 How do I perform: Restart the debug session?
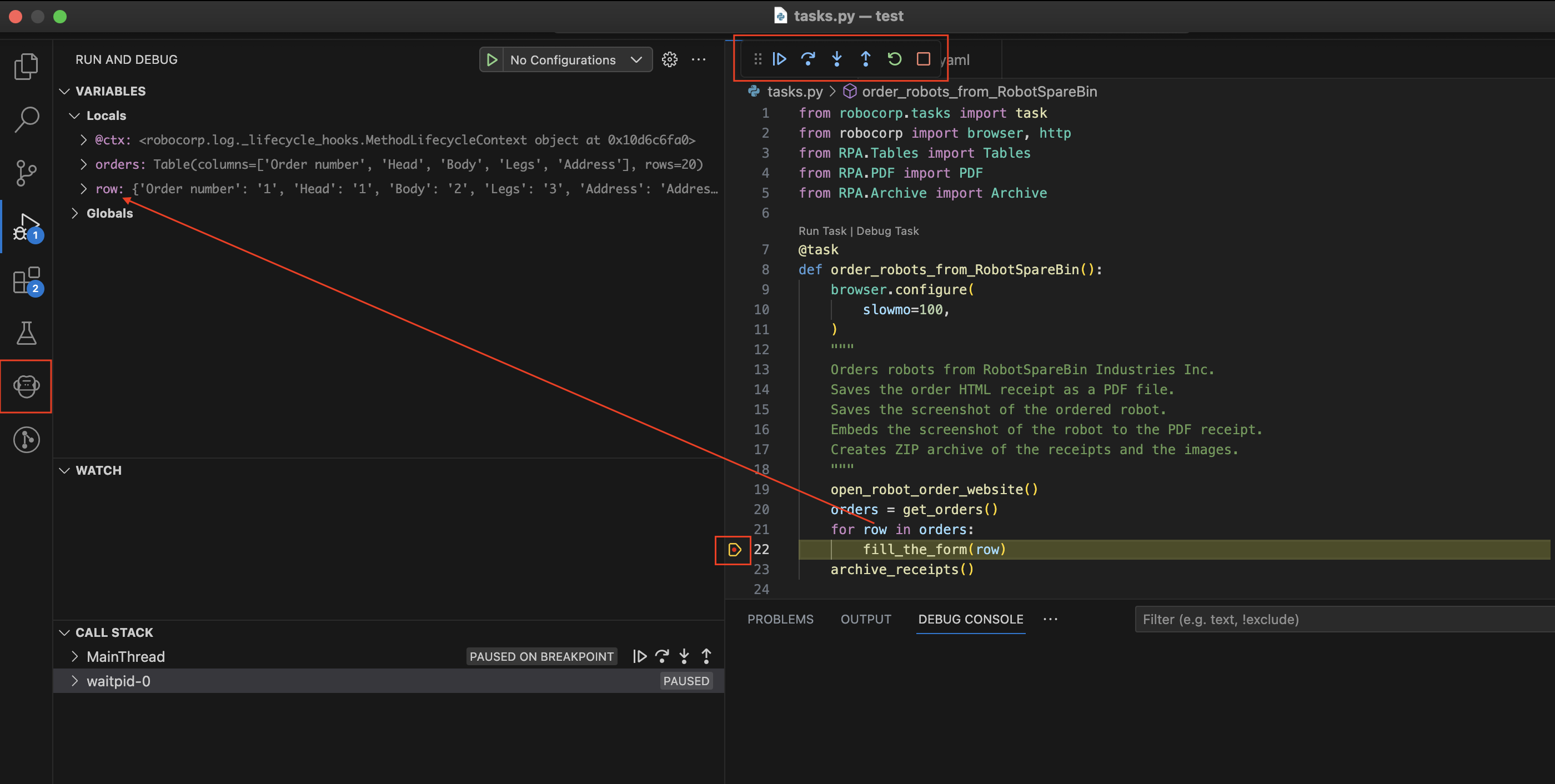pos(895,59)
